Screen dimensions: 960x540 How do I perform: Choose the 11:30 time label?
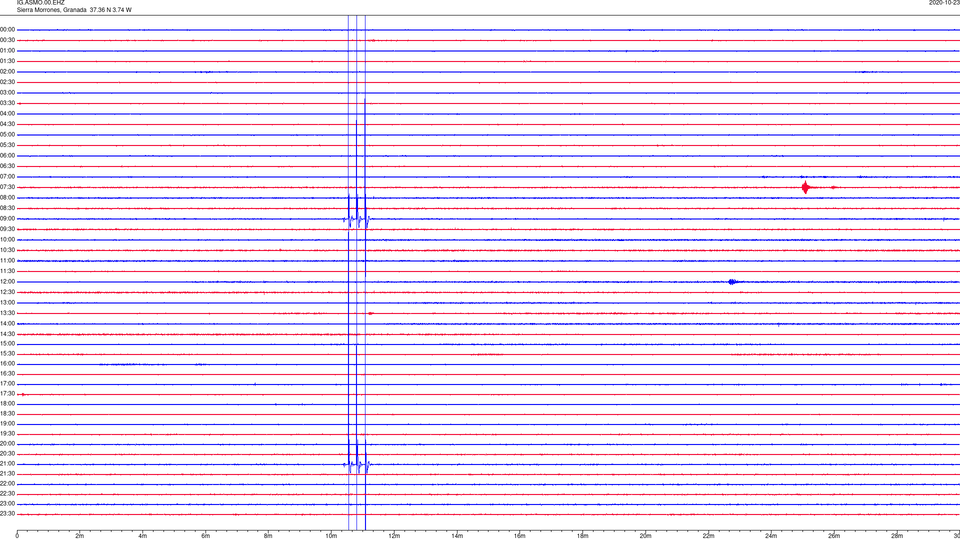click(x=7, y=271)
